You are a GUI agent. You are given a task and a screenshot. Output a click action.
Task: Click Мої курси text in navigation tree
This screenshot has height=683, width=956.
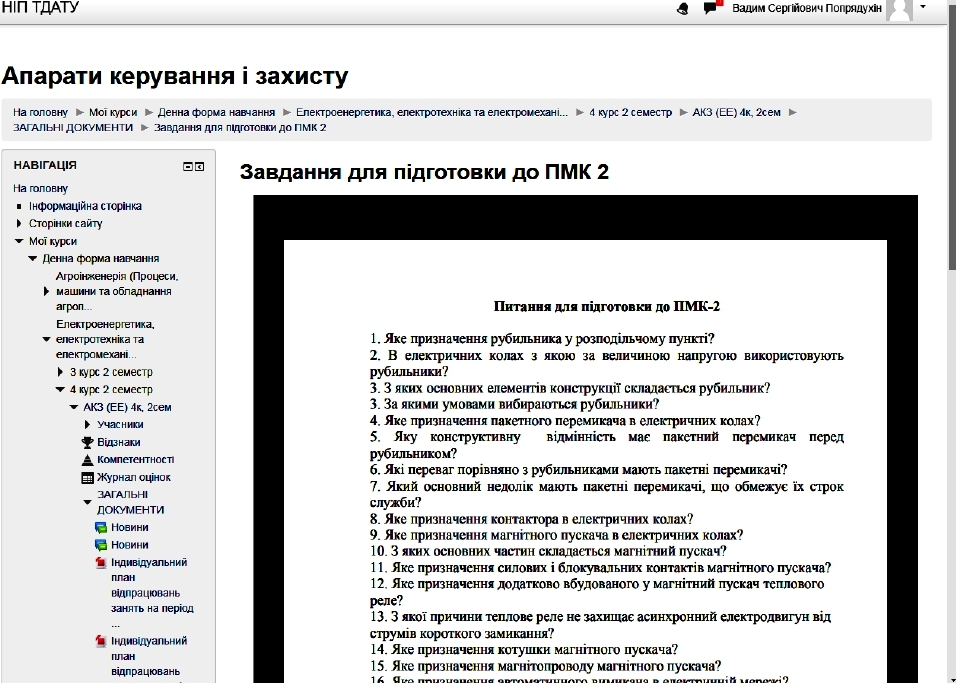(x=53, y=241)
